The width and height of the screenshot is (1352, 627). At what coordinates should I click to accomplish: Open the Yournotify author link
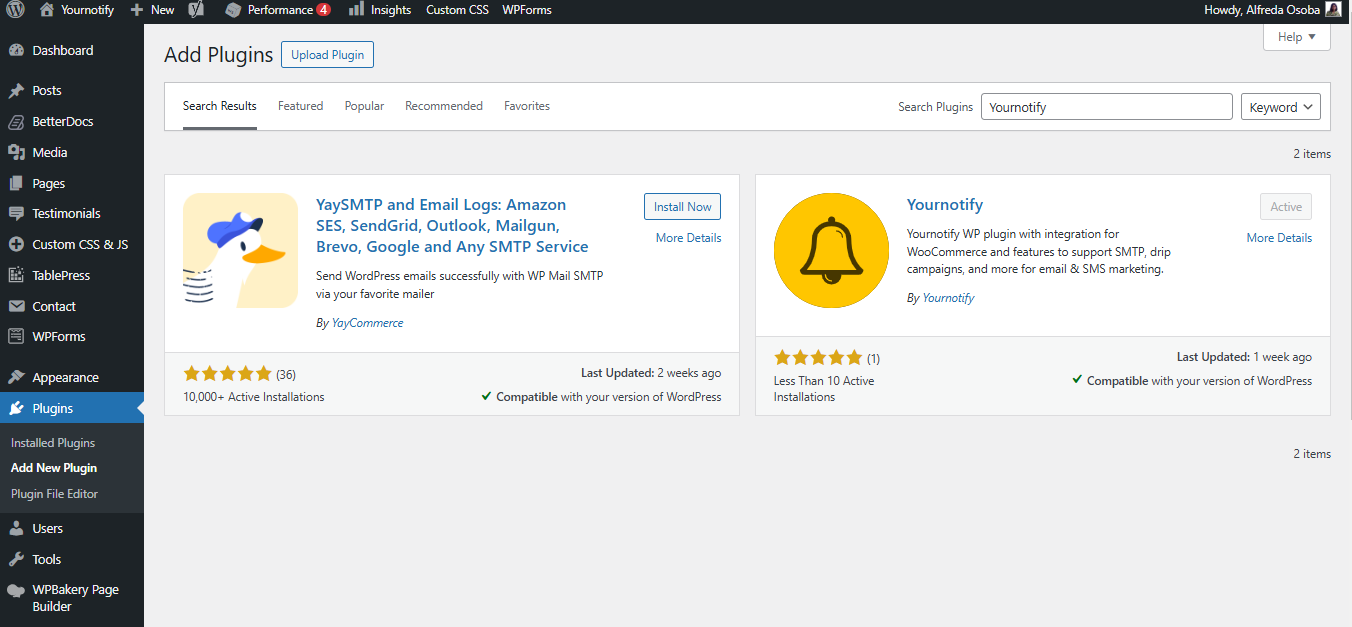pos(948,298)
